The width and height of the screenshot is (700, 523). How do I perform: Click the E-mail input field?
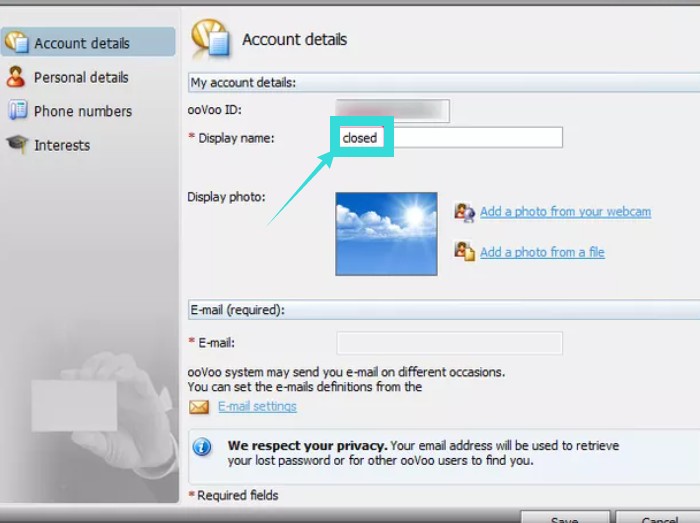[449, 343]
